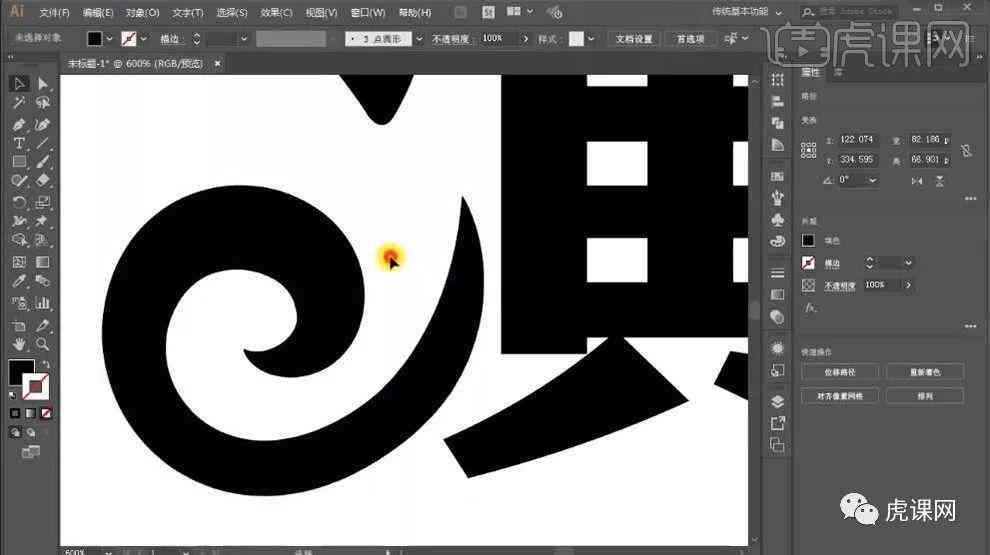Click the 首选项 button
Screen dimensions: 990x555
coord(690,39)
